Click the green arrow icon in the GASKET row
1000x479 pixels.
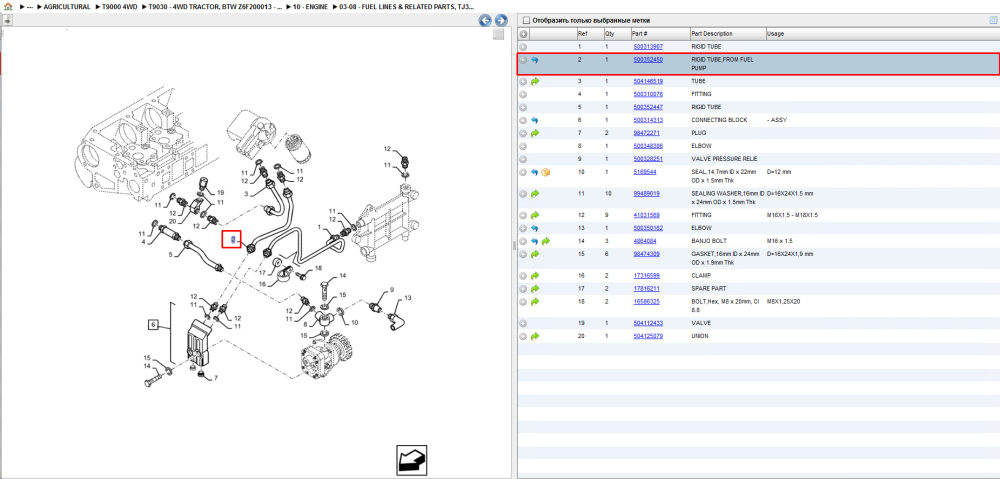coord(535,254)
